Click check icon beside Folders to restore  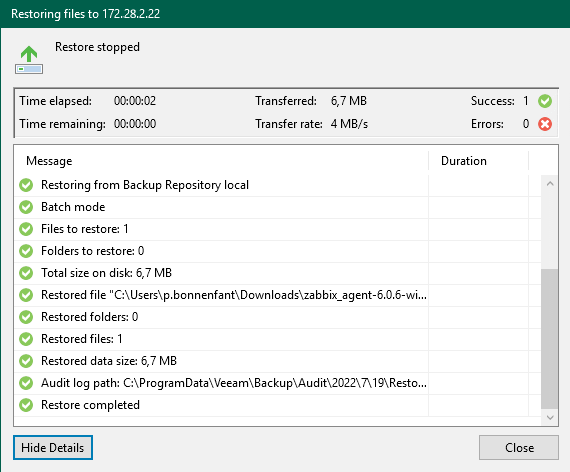(26, 251)
